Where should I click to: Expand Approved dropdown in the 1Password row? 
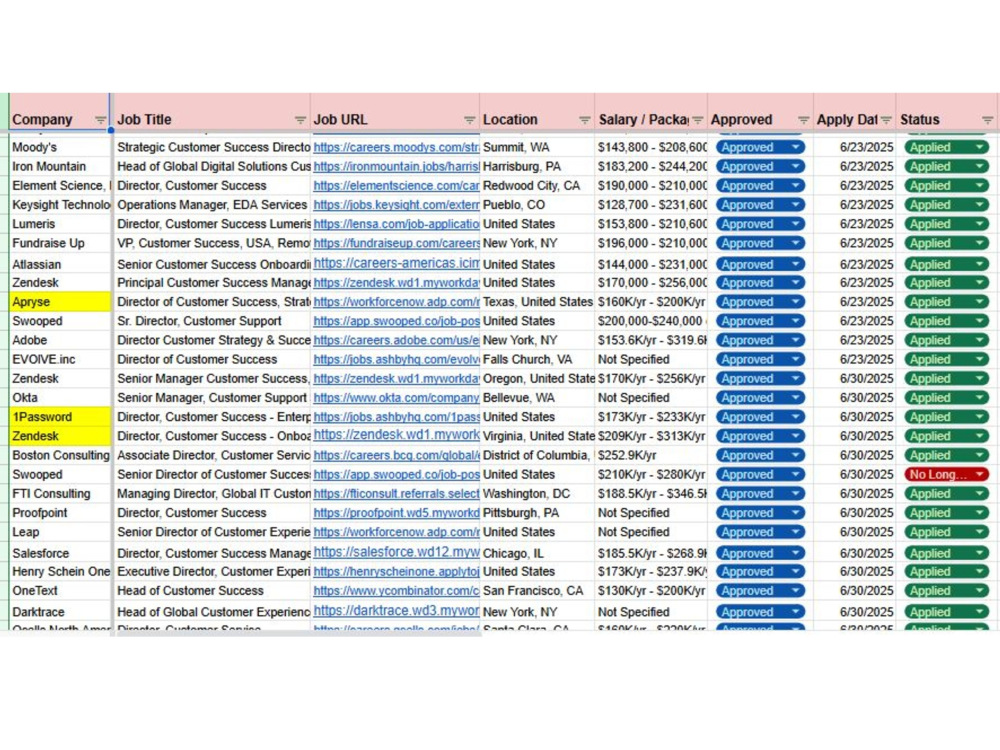(x=795, y=416)
